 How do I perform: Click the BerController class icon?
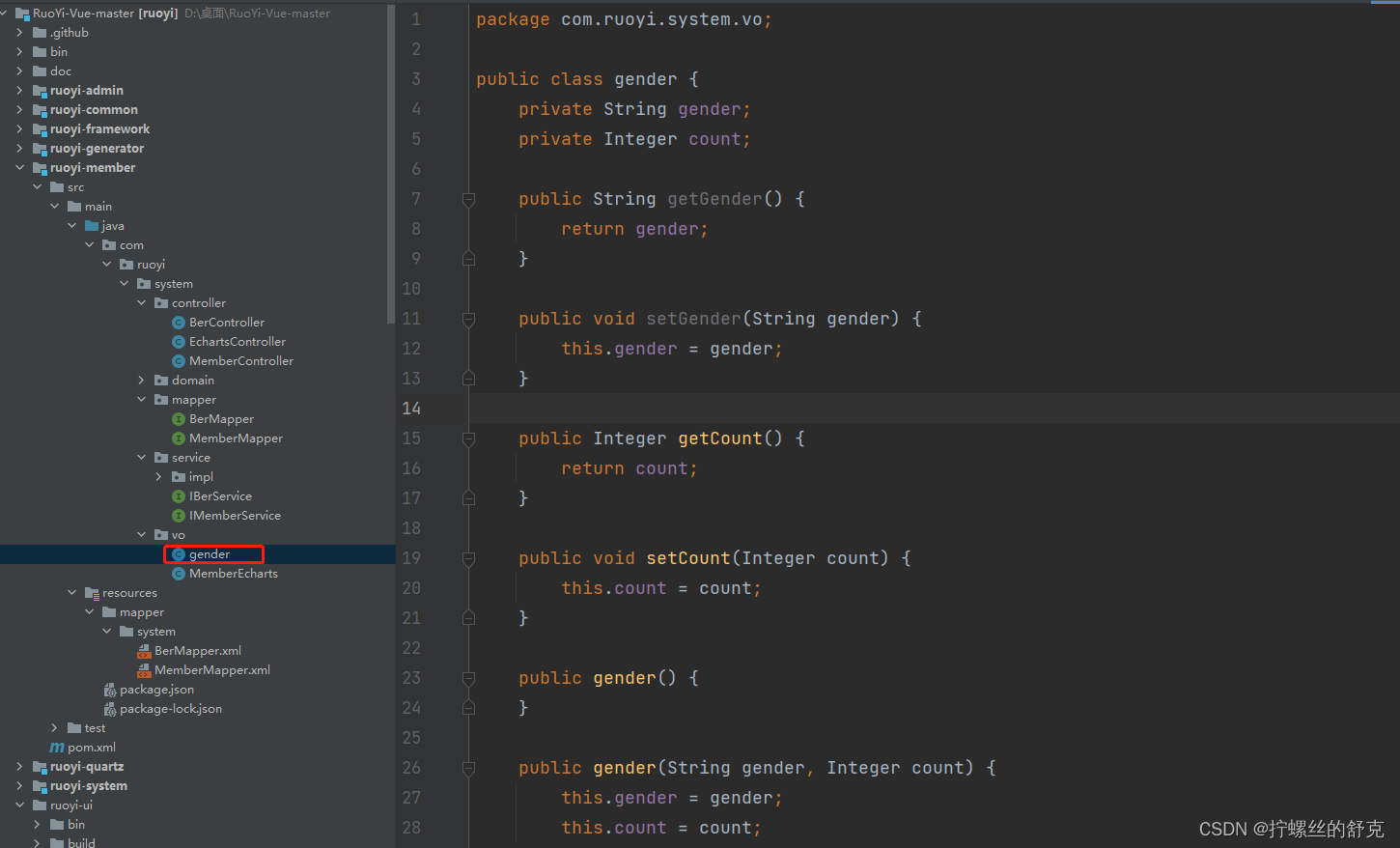[x=179, y=323]
